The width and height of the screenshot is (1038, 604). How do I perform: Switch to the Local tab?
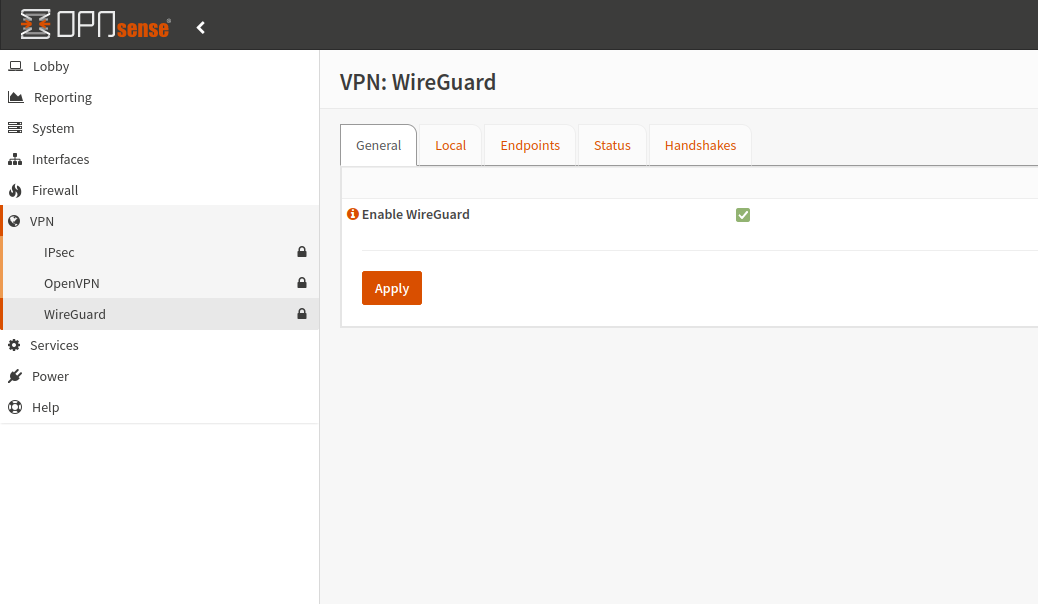coord(450,145)
